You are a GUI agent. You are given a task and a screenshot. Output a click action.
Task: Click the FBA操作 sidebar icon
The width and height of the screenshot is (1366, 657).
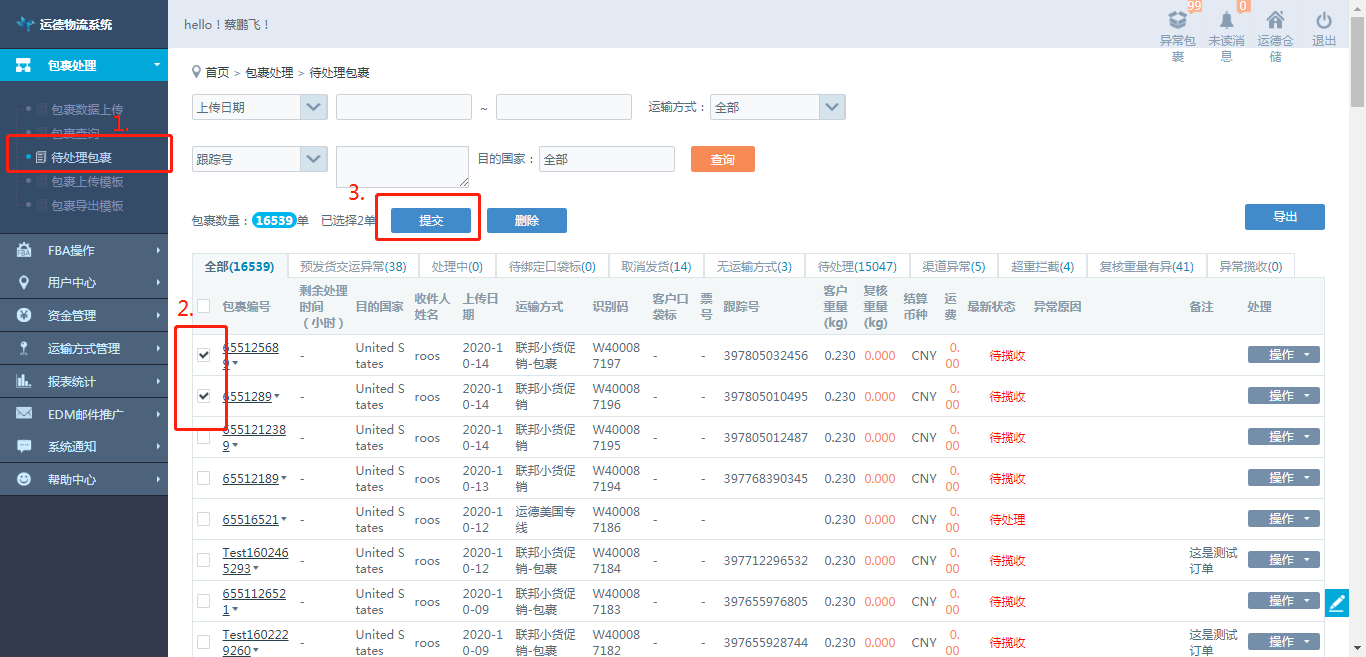coord(24,250)
